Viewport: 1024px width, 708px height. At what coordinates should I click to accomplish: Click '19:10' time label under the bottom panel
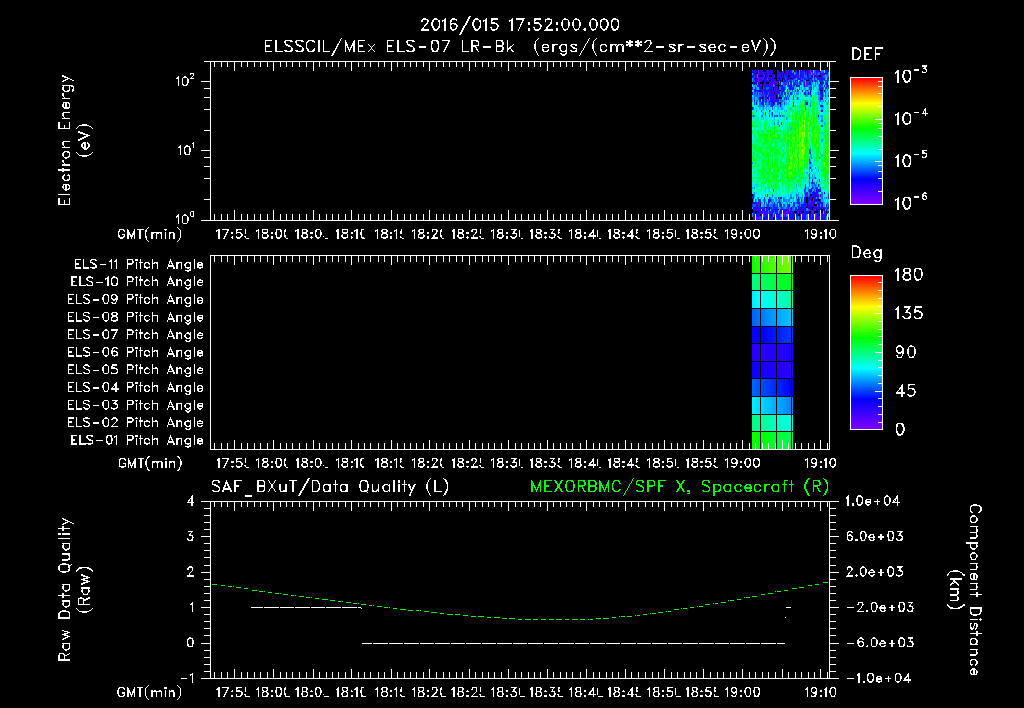(819, 692)
